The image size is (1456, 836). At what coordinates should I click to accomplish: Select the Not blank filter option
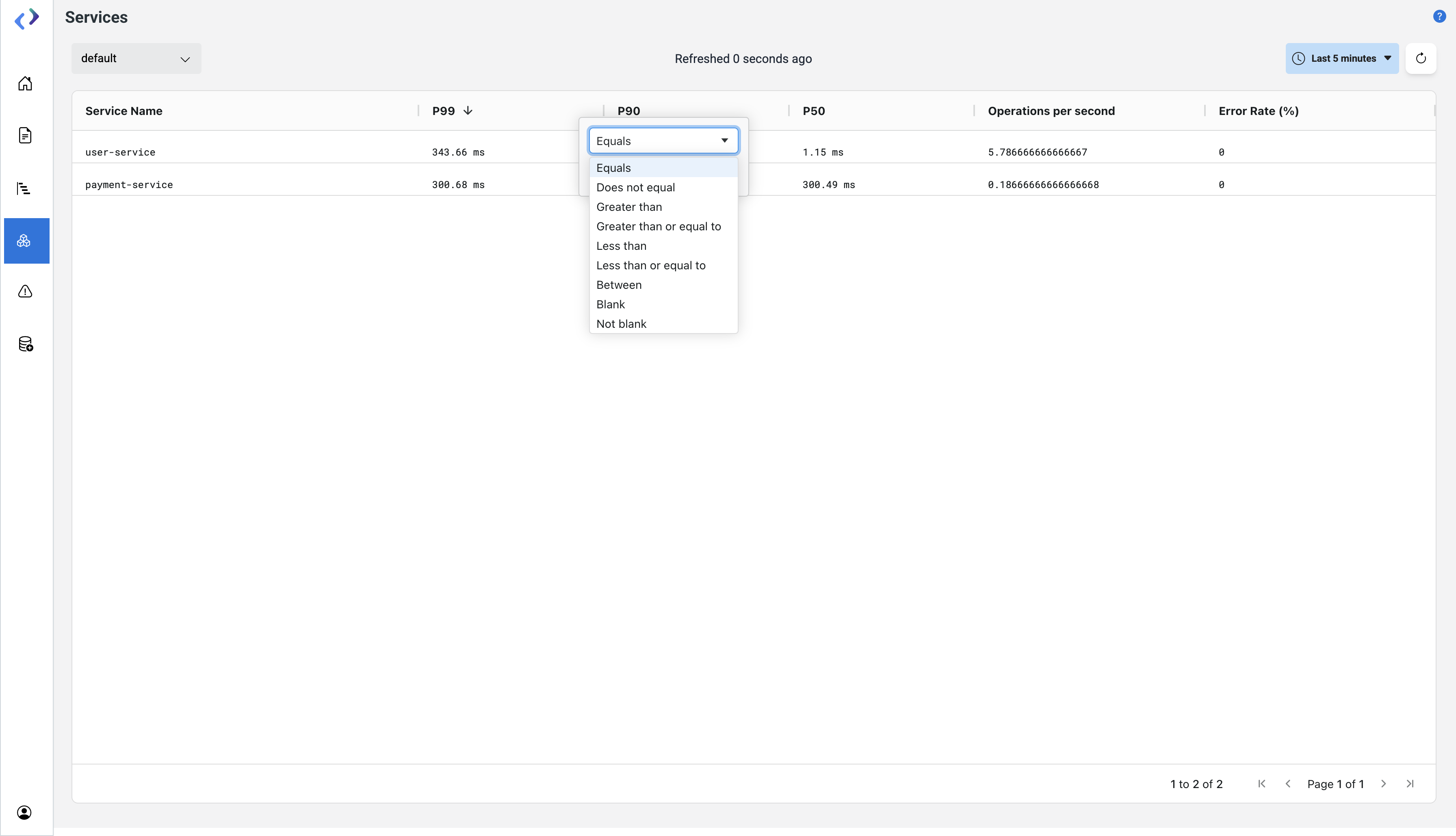click(x=621, y=324)
